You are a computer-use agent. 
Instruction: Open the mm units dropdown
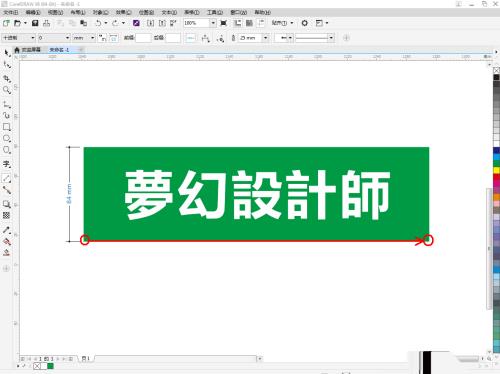click(x=84, y=38)
